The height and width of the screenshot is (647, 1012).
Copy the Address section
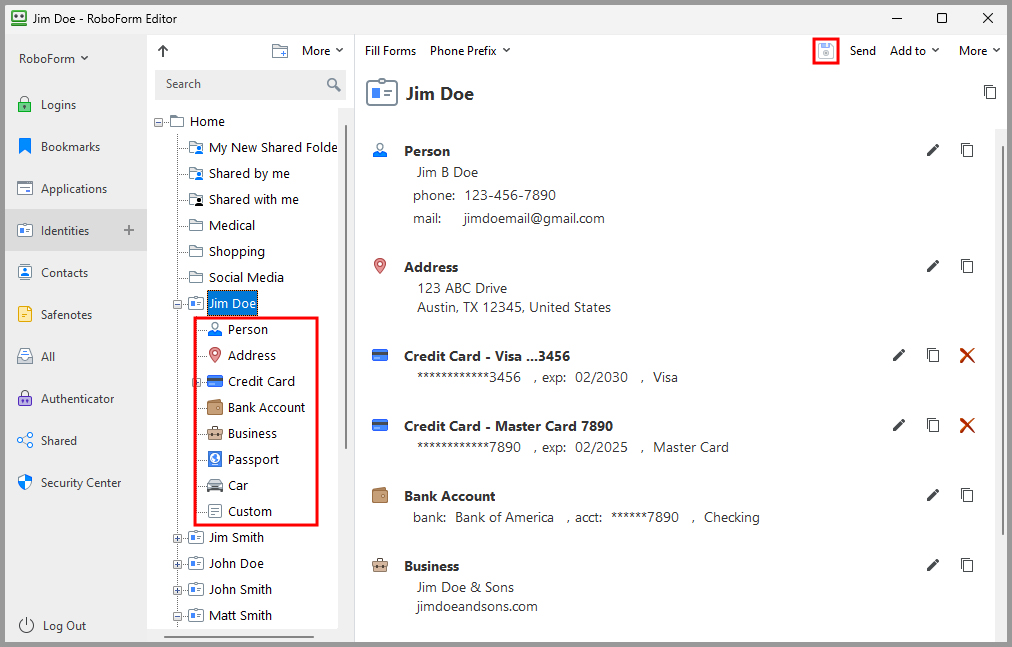[967, 266]
